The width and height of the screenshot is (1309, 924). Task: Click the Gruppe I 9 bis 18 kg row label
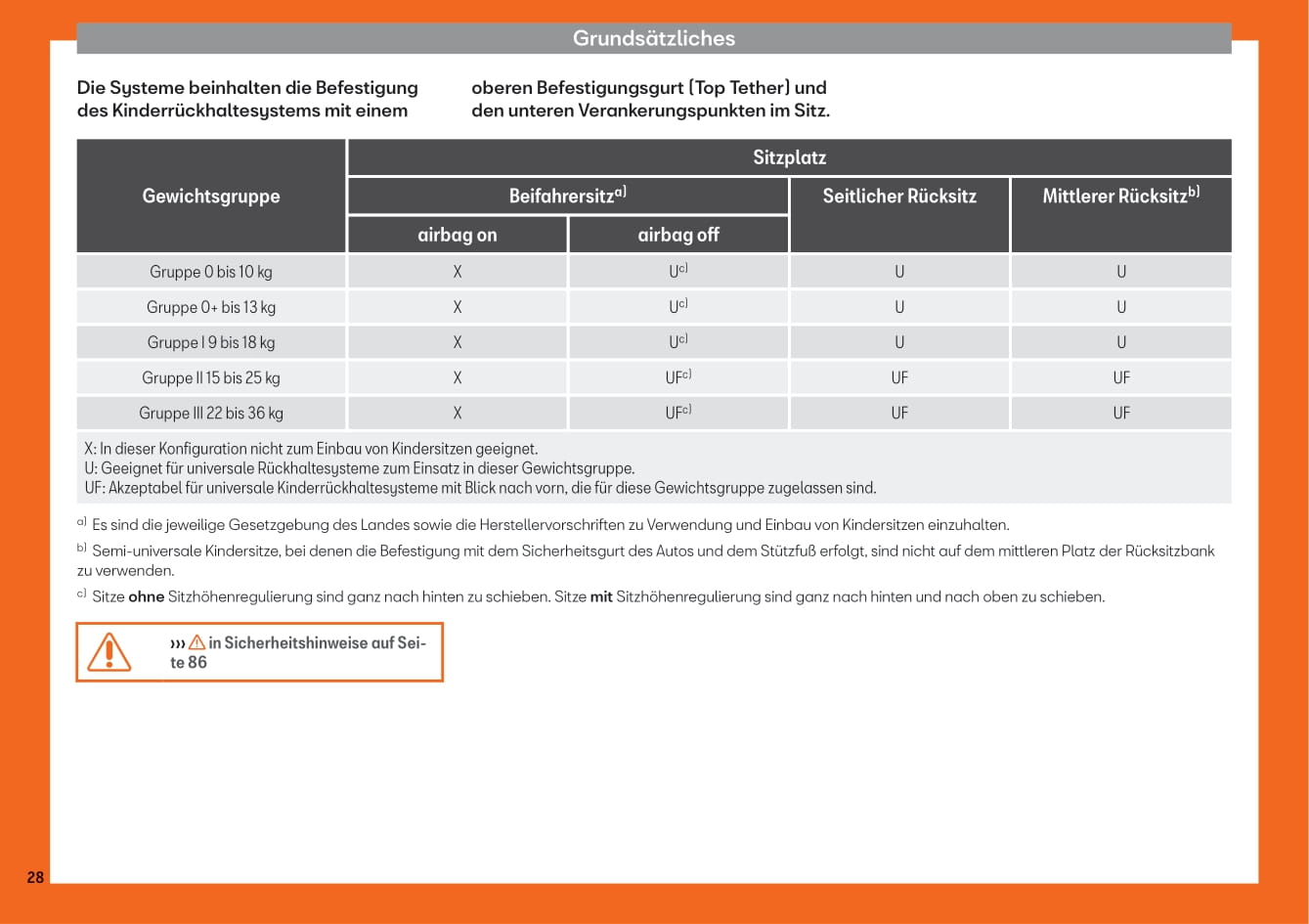tap(211, 342)
